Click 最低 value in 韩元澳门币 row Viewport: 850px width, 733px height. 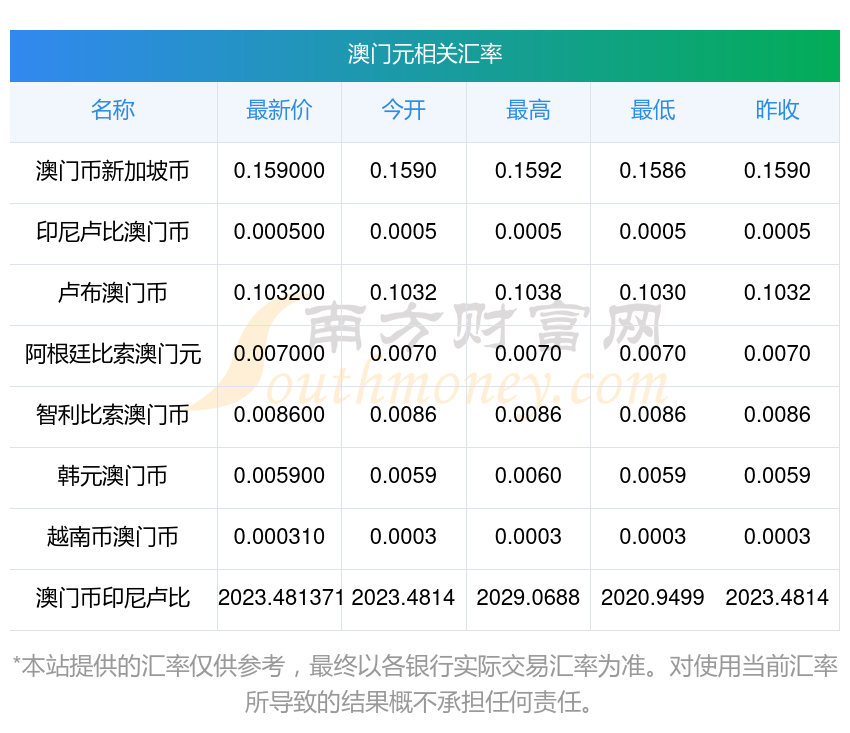coord(653,475)
